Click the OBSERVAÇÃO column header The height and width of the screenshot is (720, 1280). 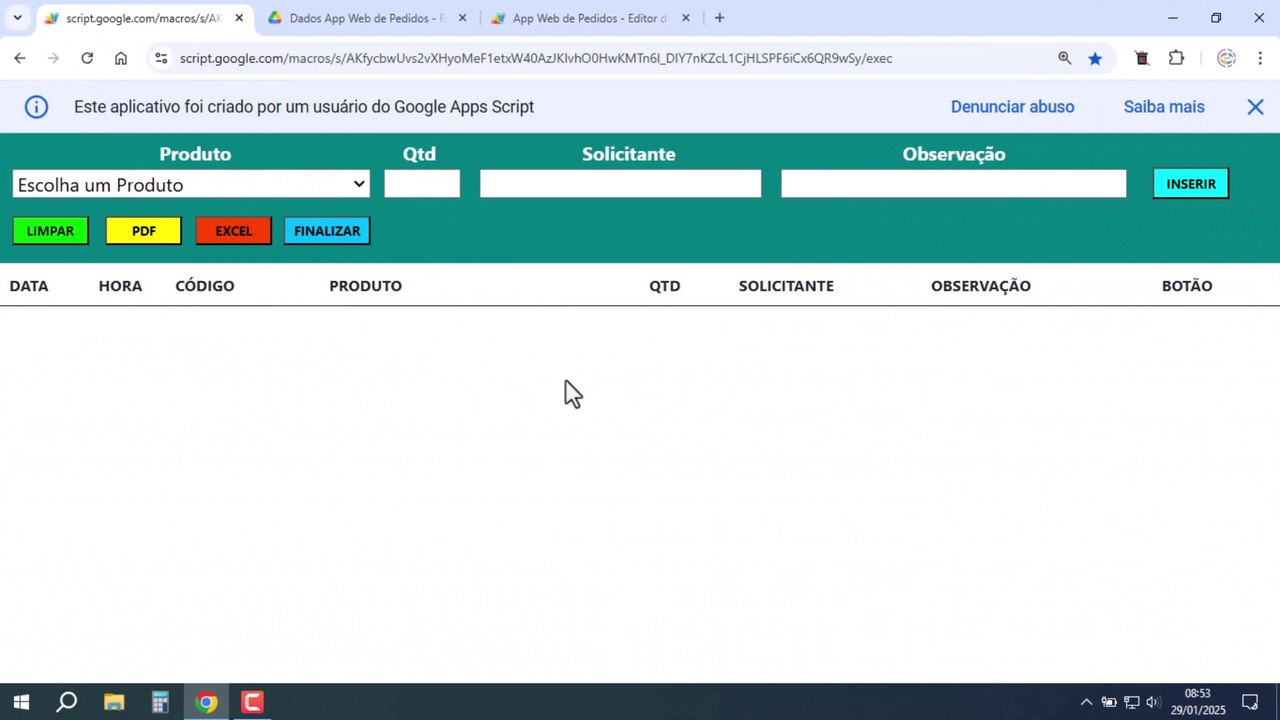coord(981,286)
